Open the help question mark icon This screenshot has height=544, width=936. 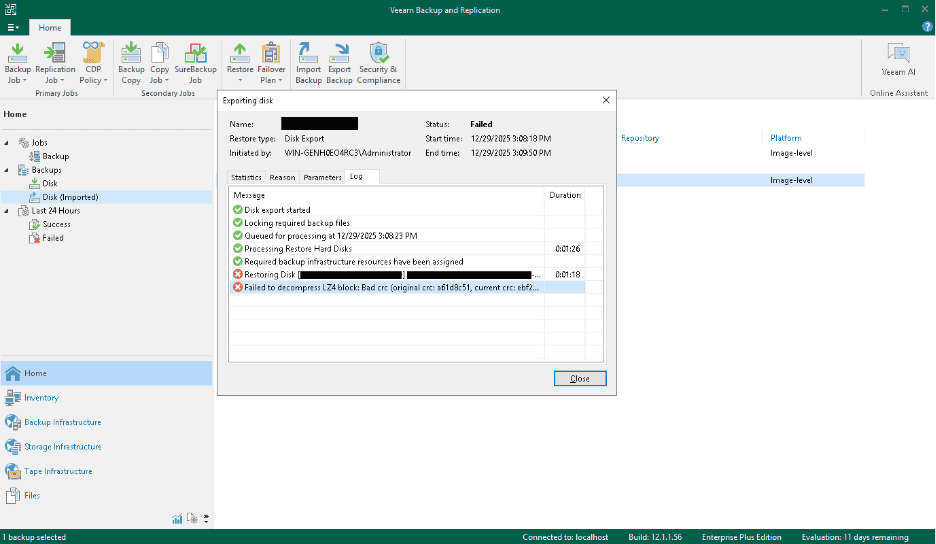926,27
